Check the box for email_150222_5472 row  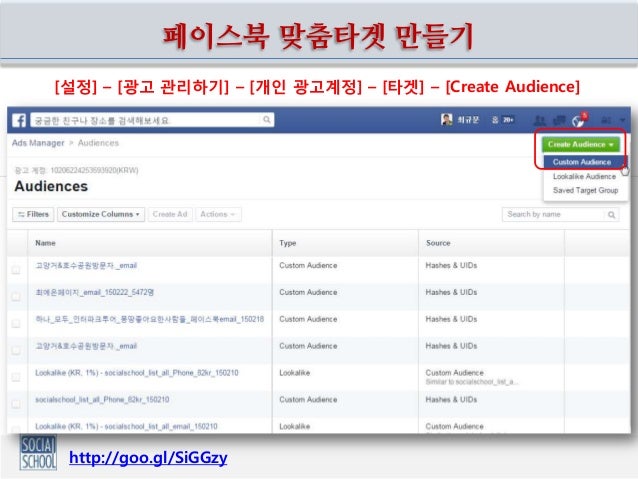tap(16, 297)
